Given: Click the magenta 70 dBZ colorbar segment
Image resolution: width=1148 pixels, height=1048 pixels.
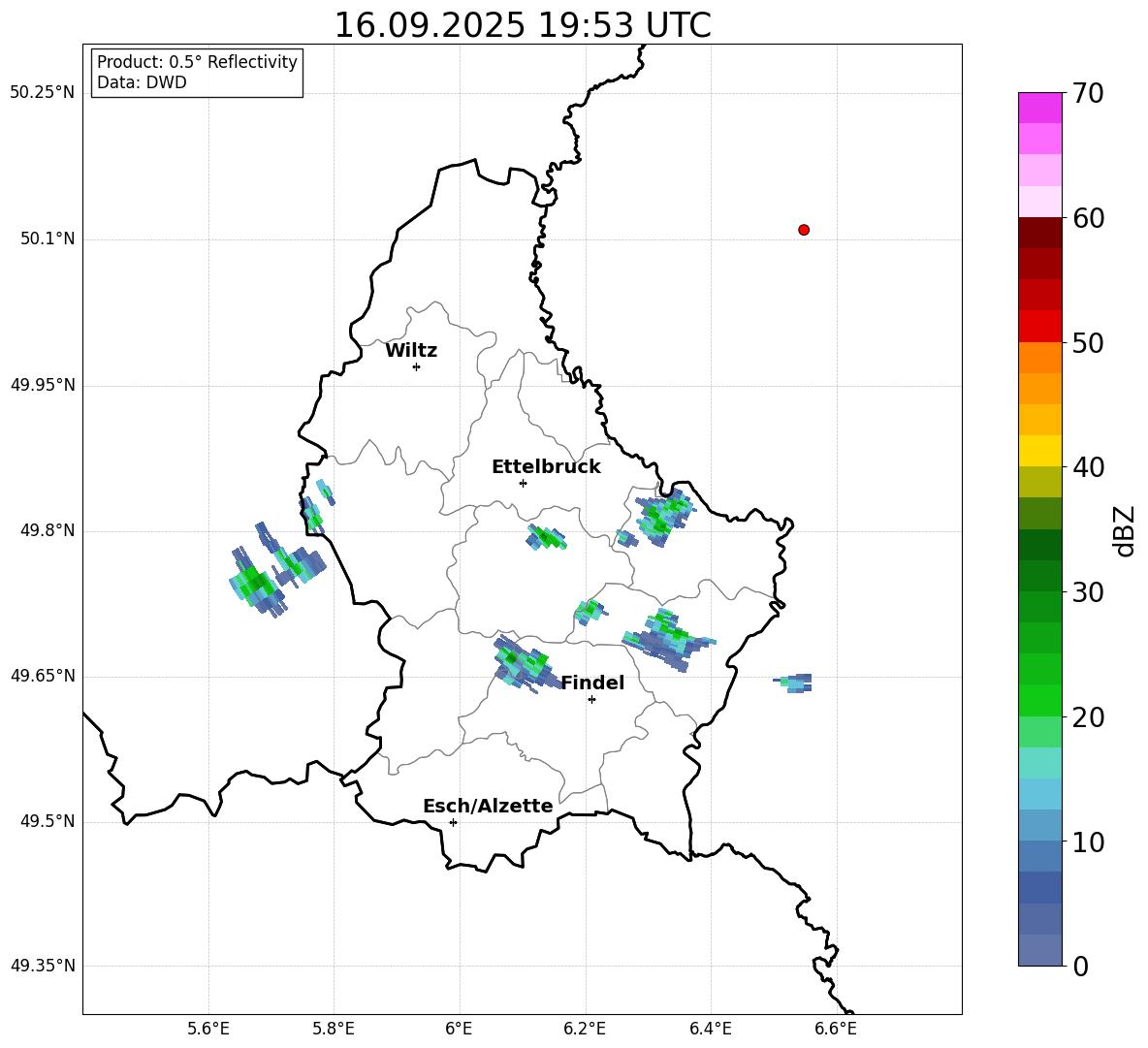Looking at the screenshot, I should 1039,108.
